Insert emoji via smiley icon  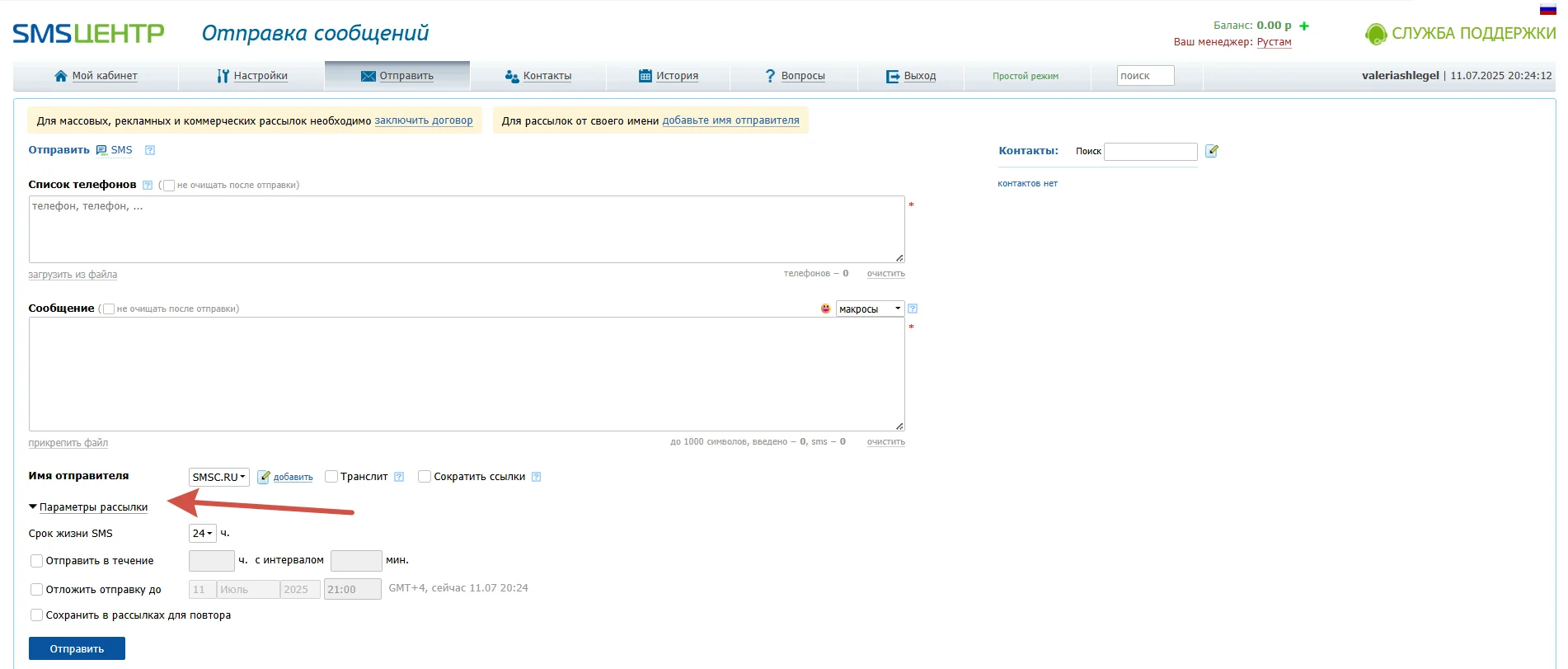coord(826,309)
